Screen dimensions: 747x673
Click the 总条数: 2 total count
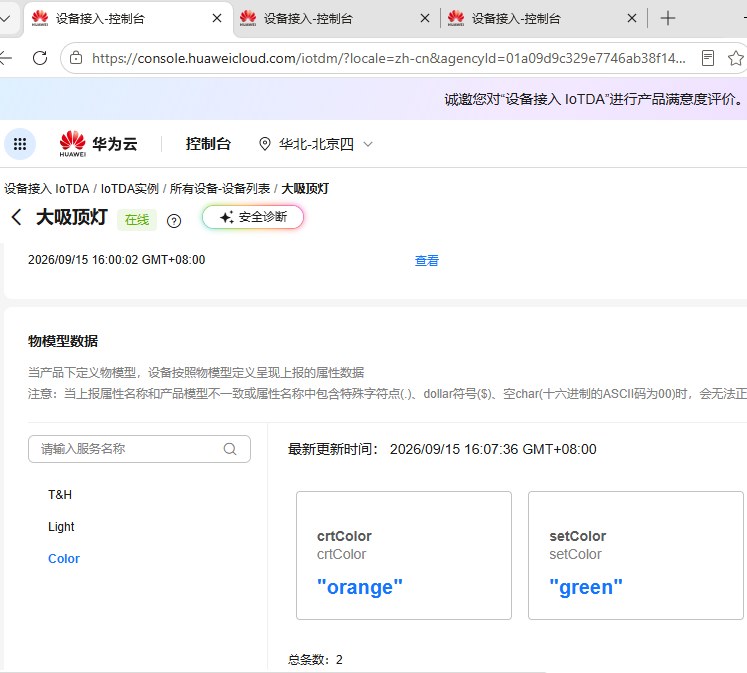(315, 660)
